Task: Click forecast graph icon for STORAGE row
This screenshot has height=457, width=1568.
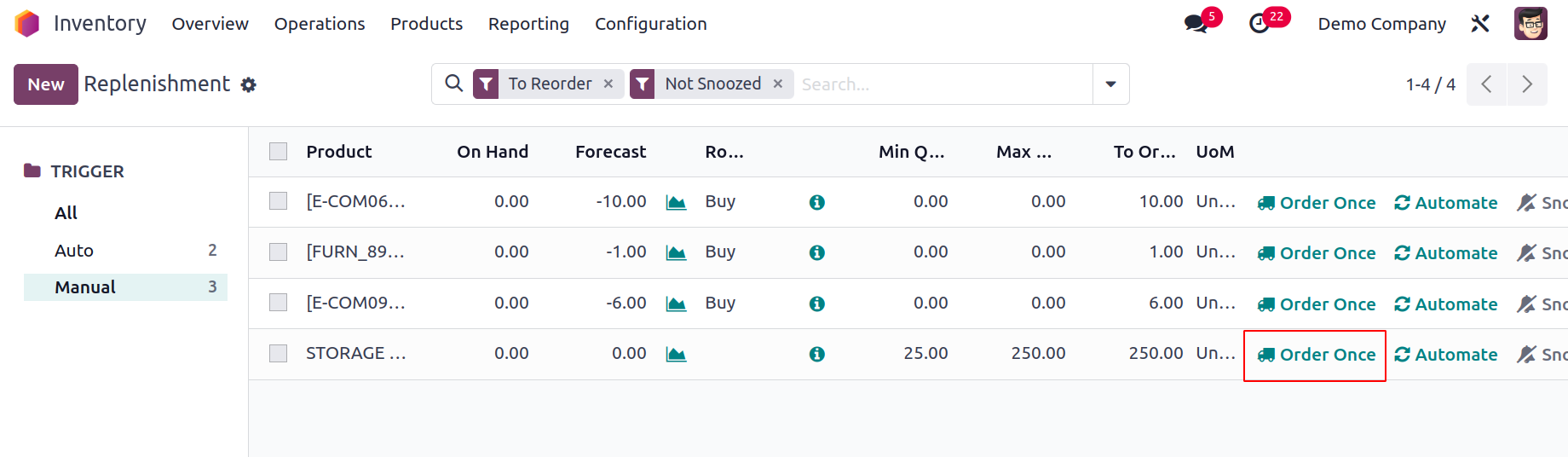Action: [676, 354]
